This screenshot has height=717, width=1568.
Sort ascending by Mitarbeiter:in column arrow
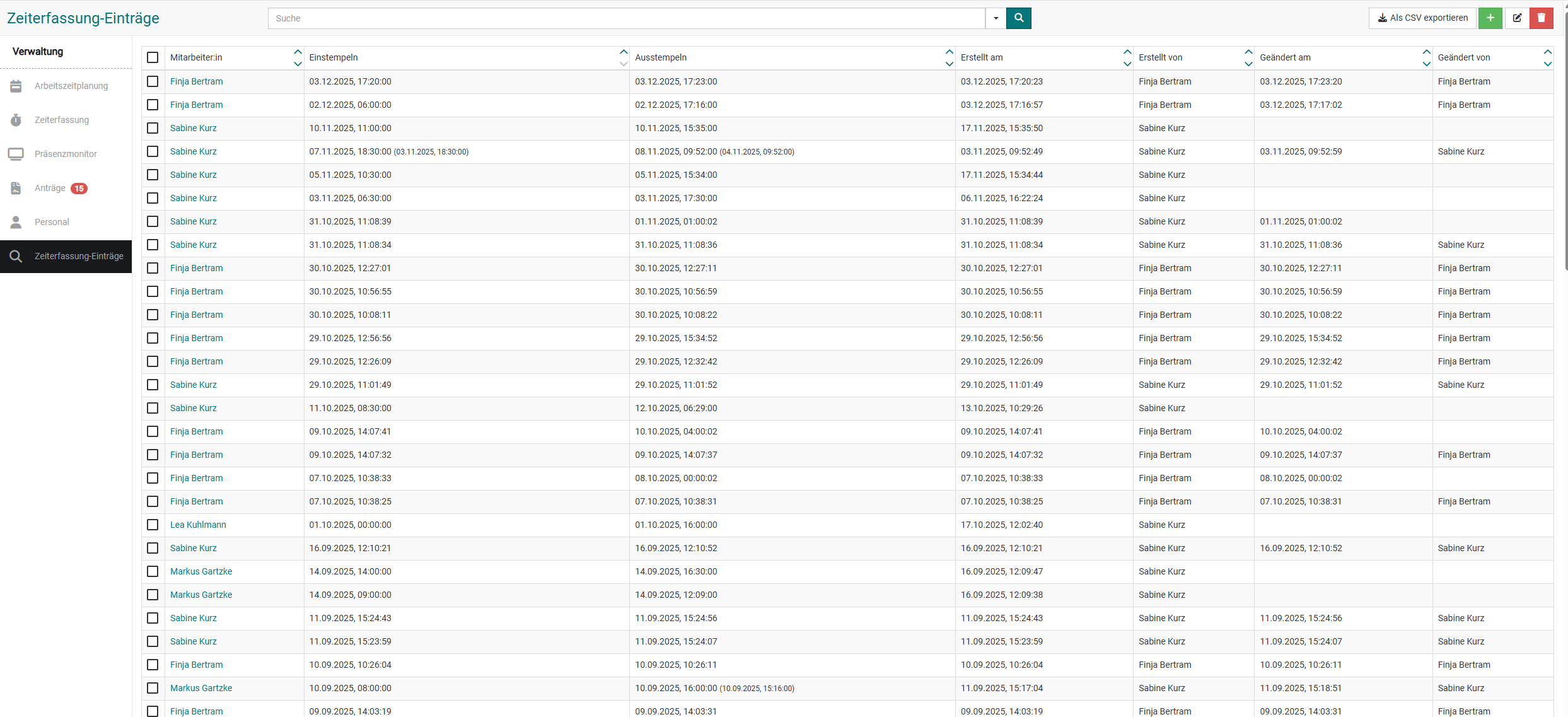click(x=298, y=52)
